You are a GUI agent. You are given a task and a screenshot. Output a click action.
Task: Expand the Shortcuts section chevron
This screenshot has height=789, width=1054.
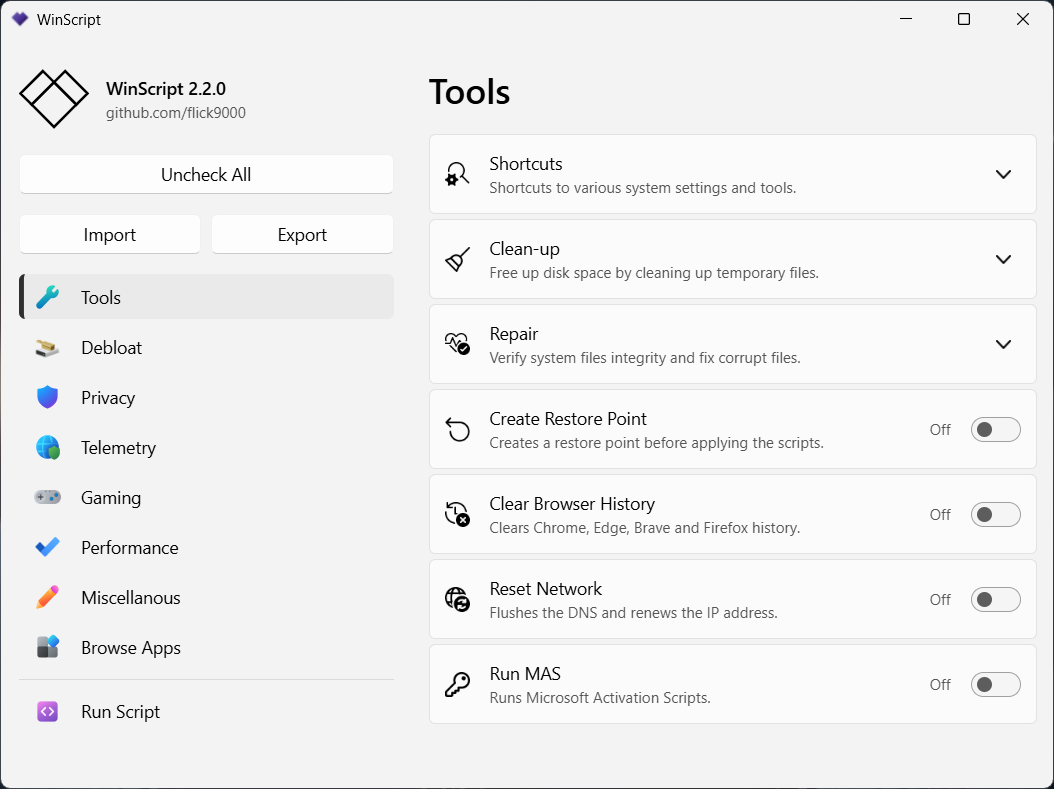(1004, 174)
